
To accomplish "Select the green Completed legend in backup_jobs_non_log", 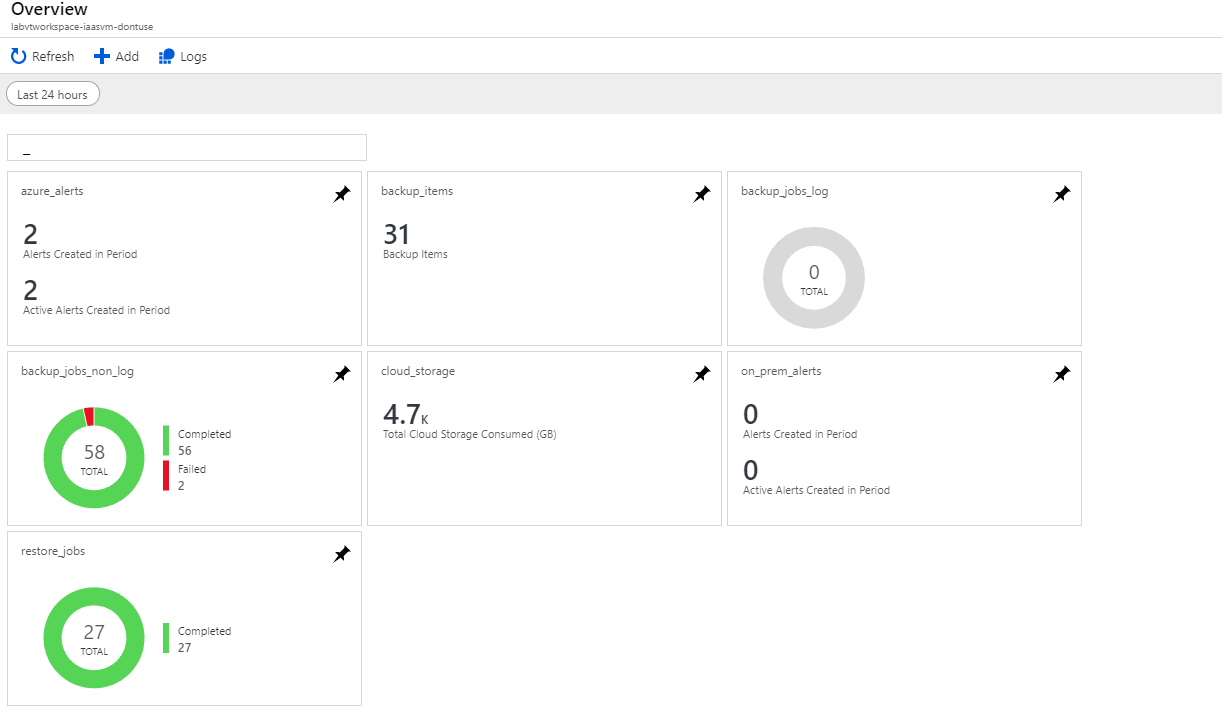I will click(197, 442).
